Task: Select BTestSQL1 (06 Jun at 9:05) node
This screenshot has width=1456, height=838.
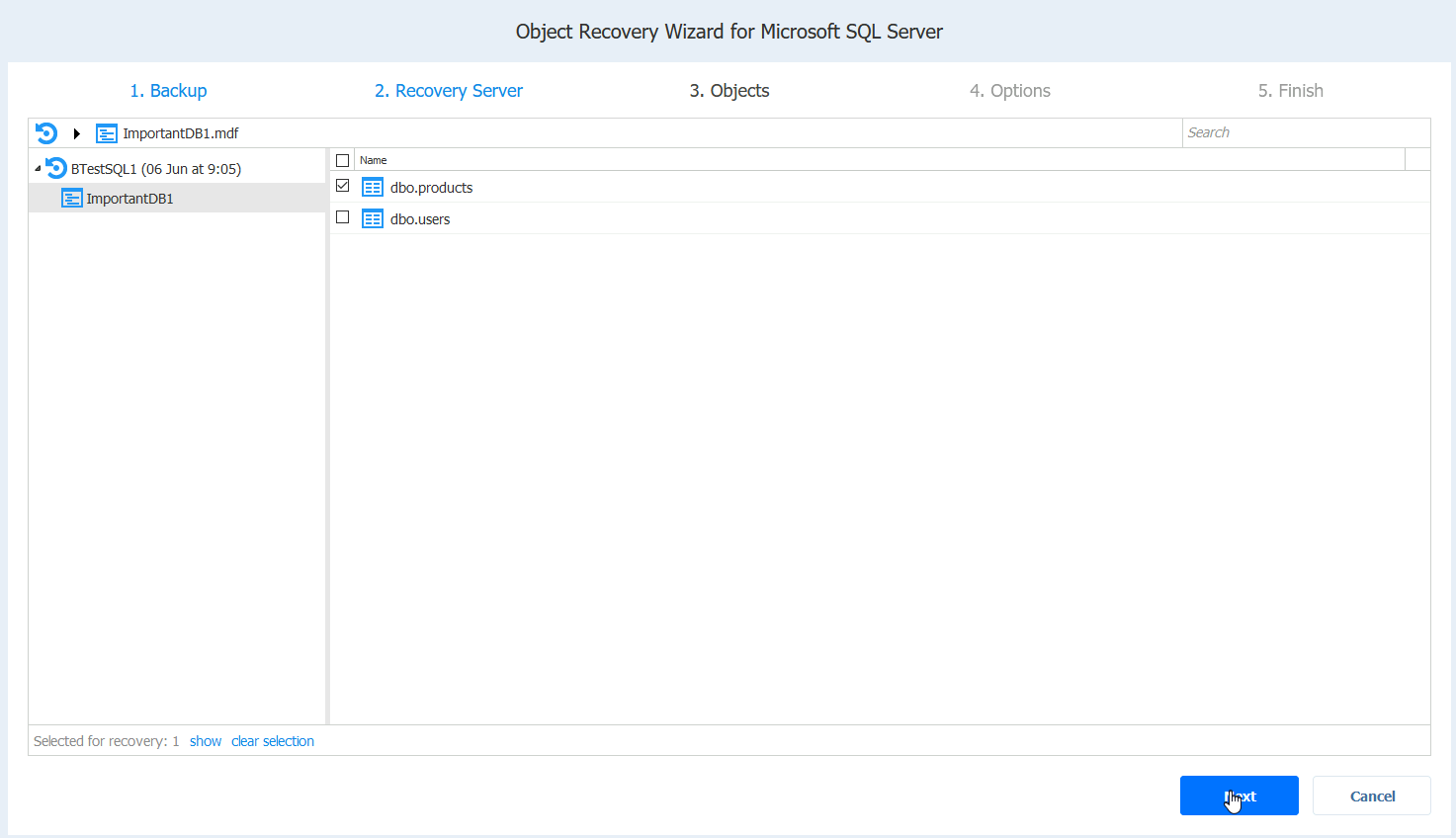Action: [156, 169]
